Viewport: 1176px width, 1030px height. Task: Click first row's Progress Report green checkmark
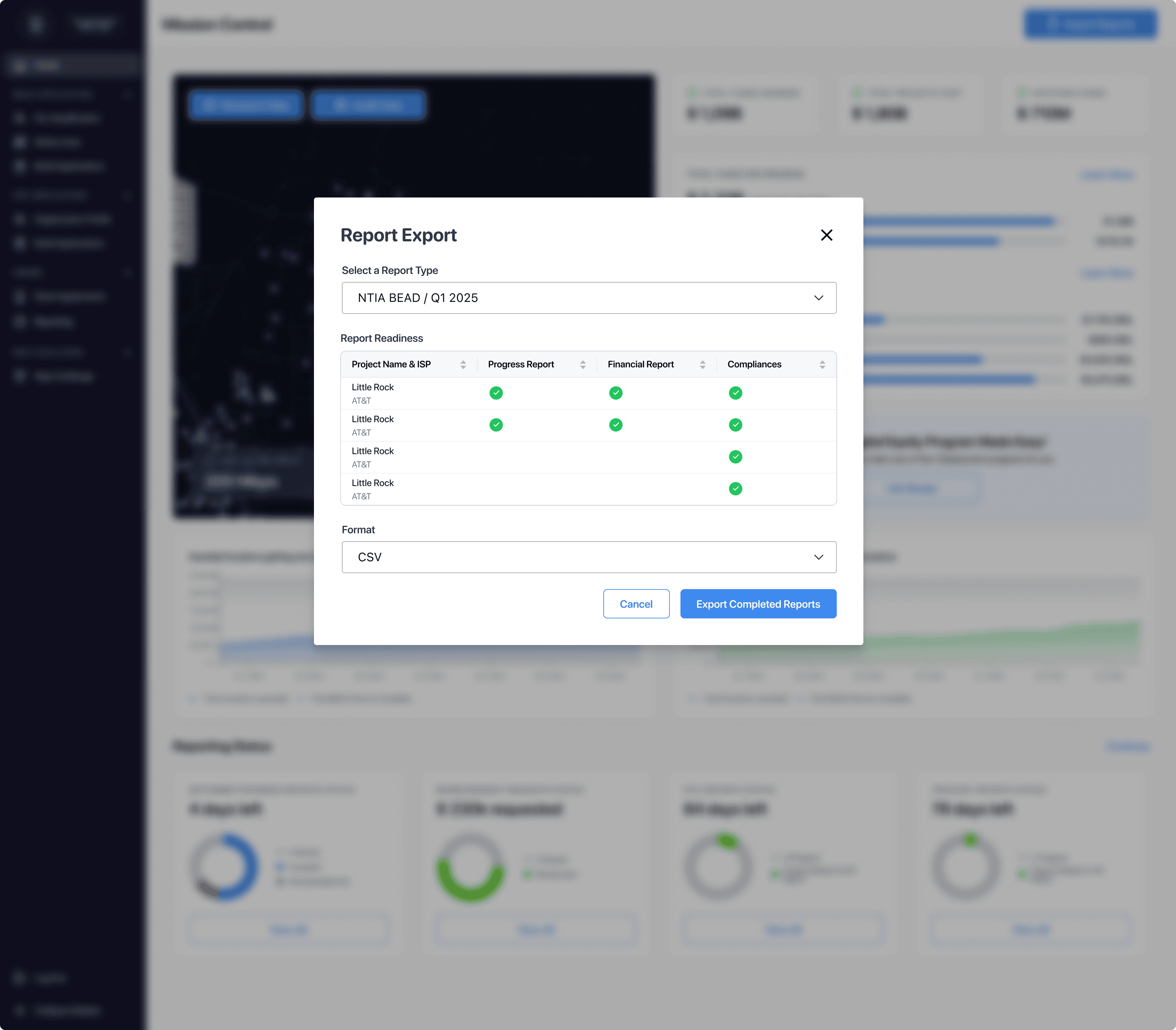496,393
